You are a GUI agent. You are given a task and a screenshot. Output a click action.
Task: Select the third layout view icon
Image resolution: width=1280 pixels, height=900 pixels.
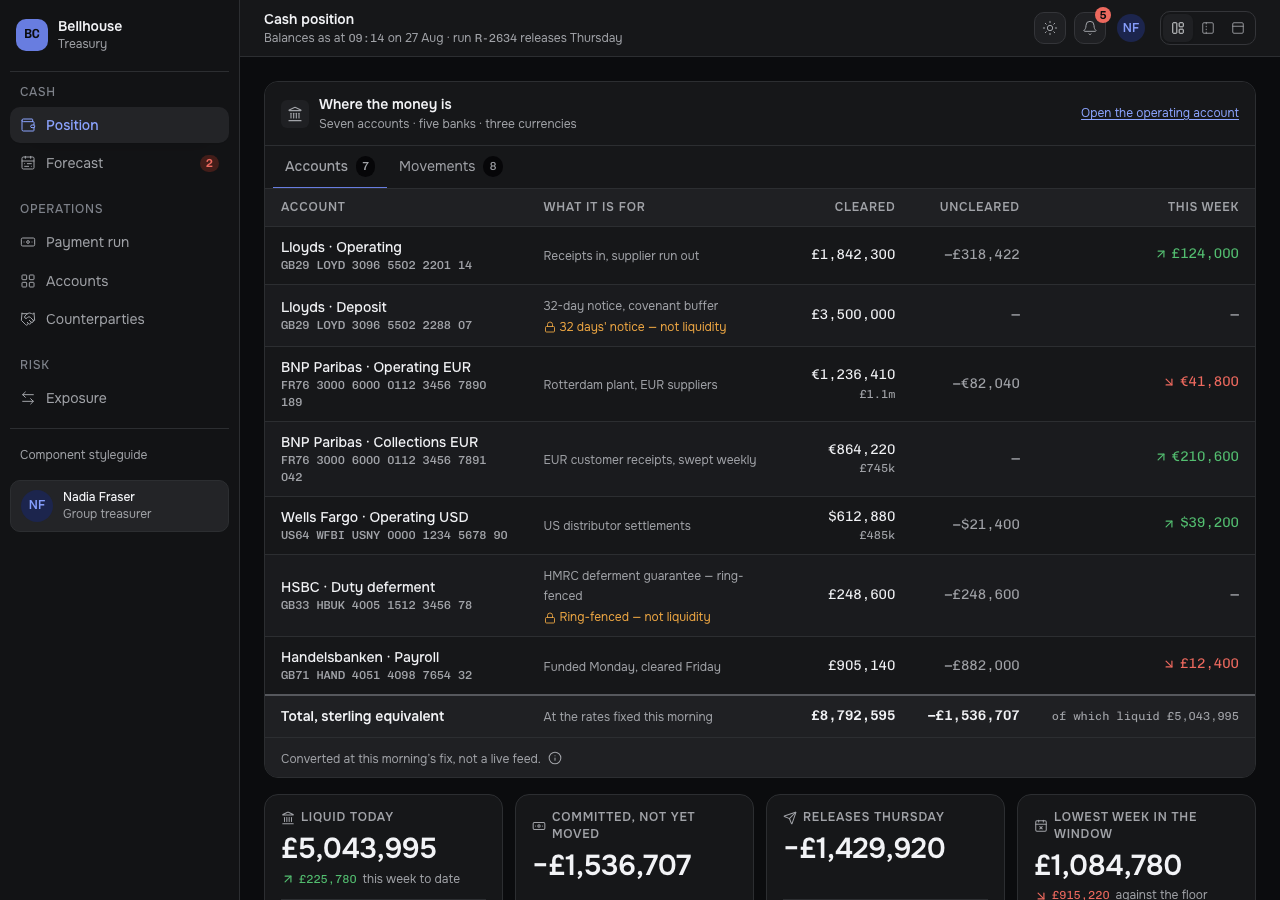pos(1238,28)
